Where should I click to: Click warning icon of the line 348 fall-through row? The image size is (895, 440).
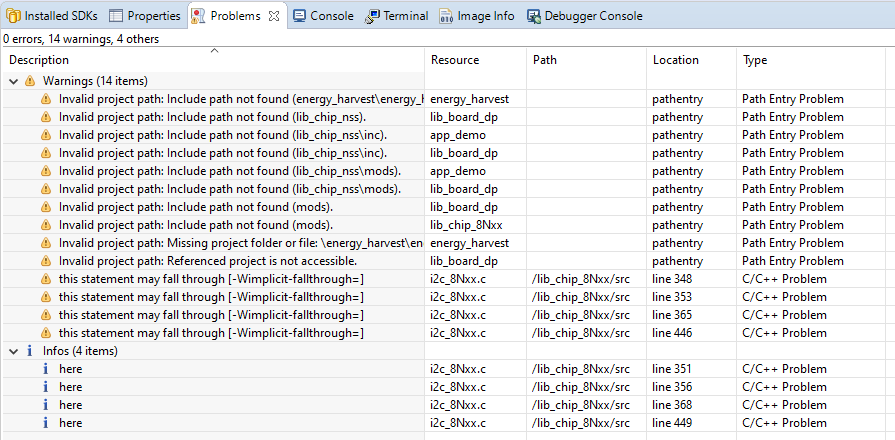click(45, 279)
